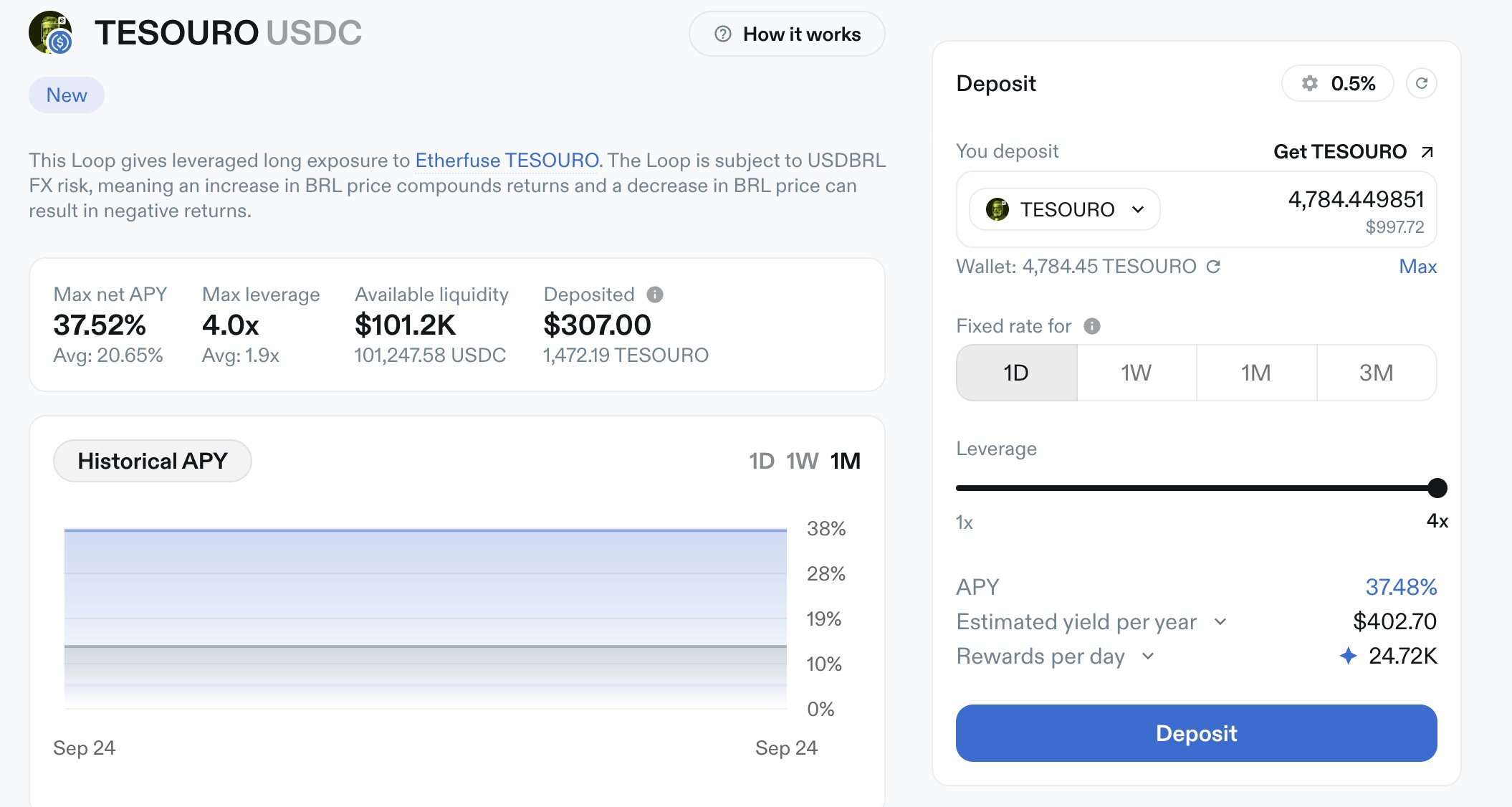The image size is (1512, 807).
Task: Click the 1x leverage minimum label
Action: (965, 522)
